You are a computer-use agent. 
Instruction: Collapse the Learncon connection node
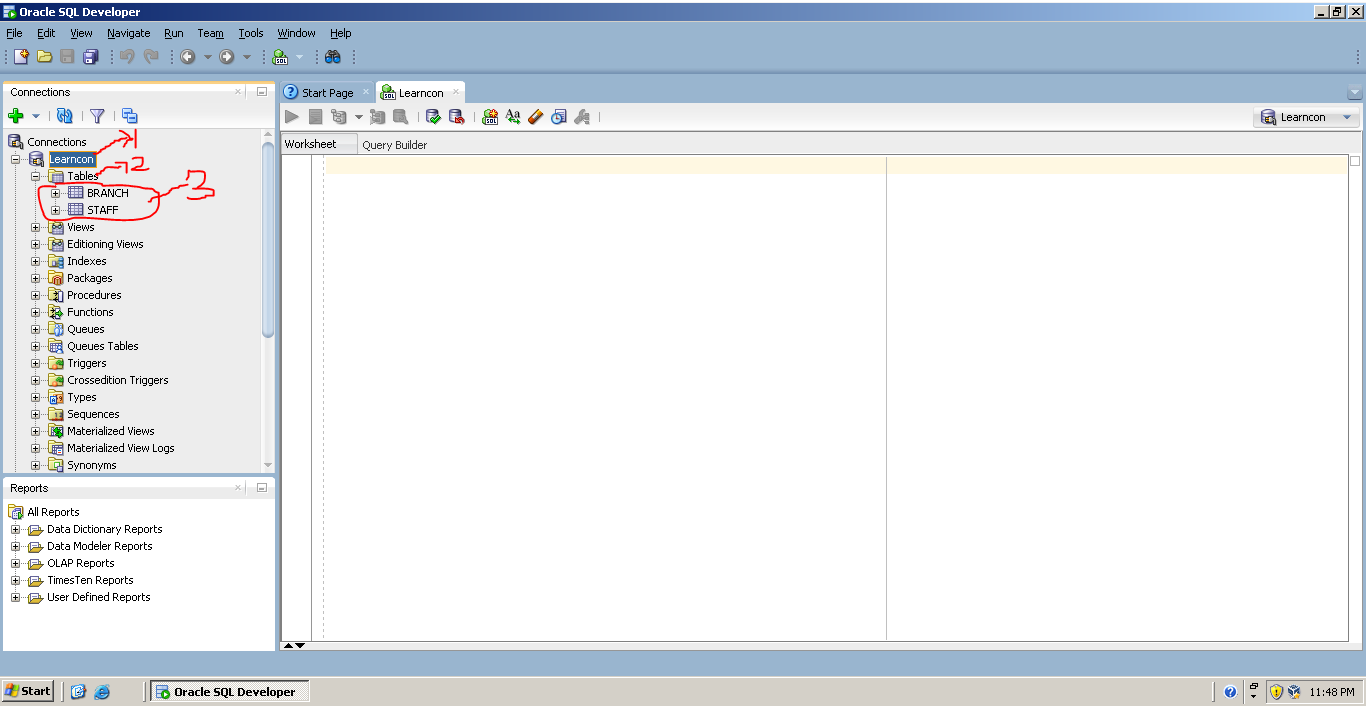[x=16, y=159]
